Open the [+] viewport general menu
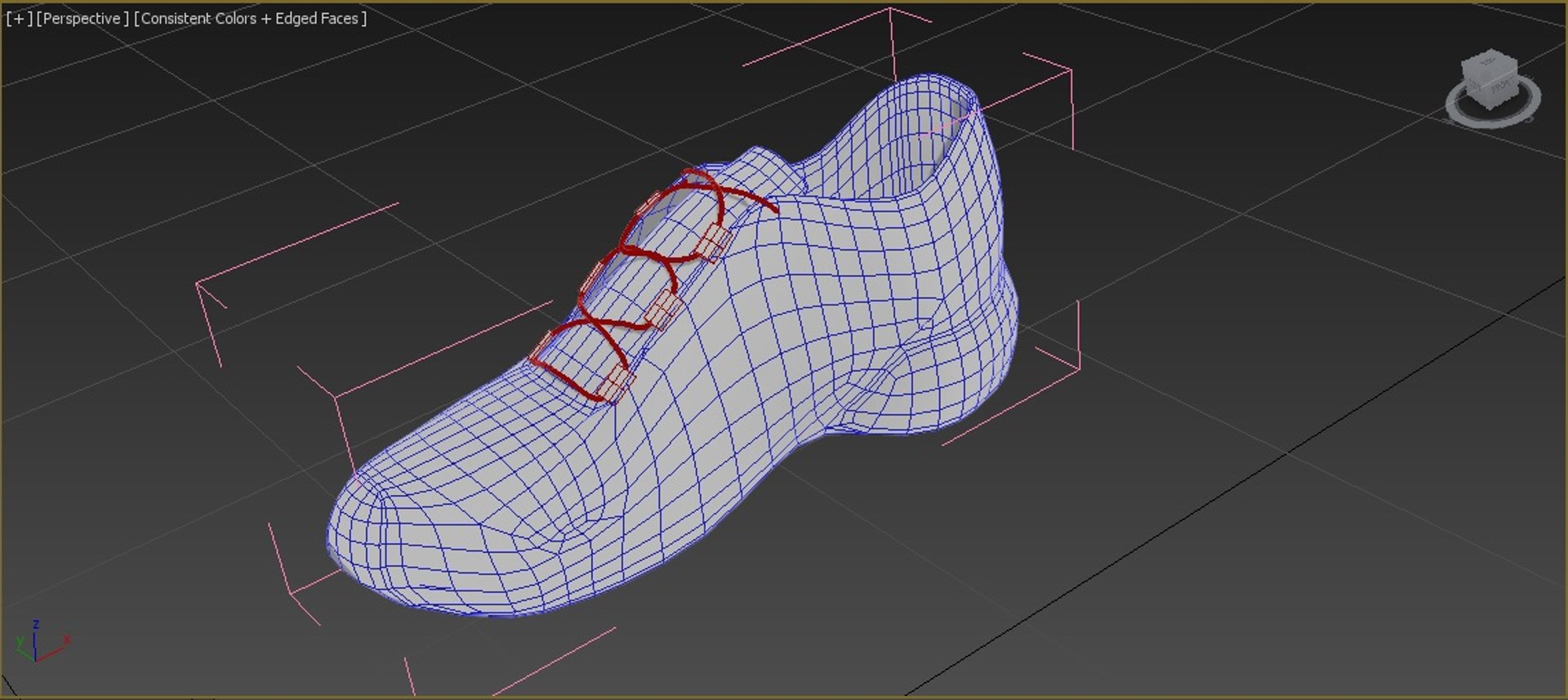1568x700 pixels. (x=19, y=18)
